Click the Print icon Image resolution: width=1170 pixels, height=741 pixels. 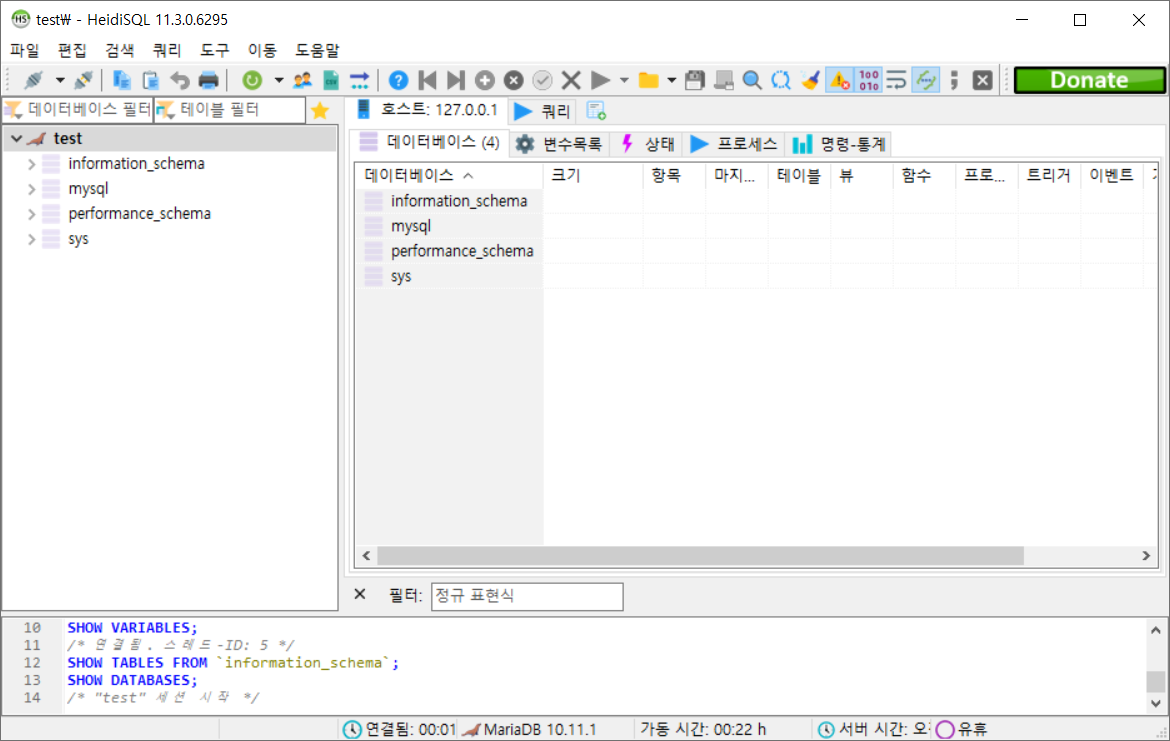pyautogui.click(x=209, y=80)
